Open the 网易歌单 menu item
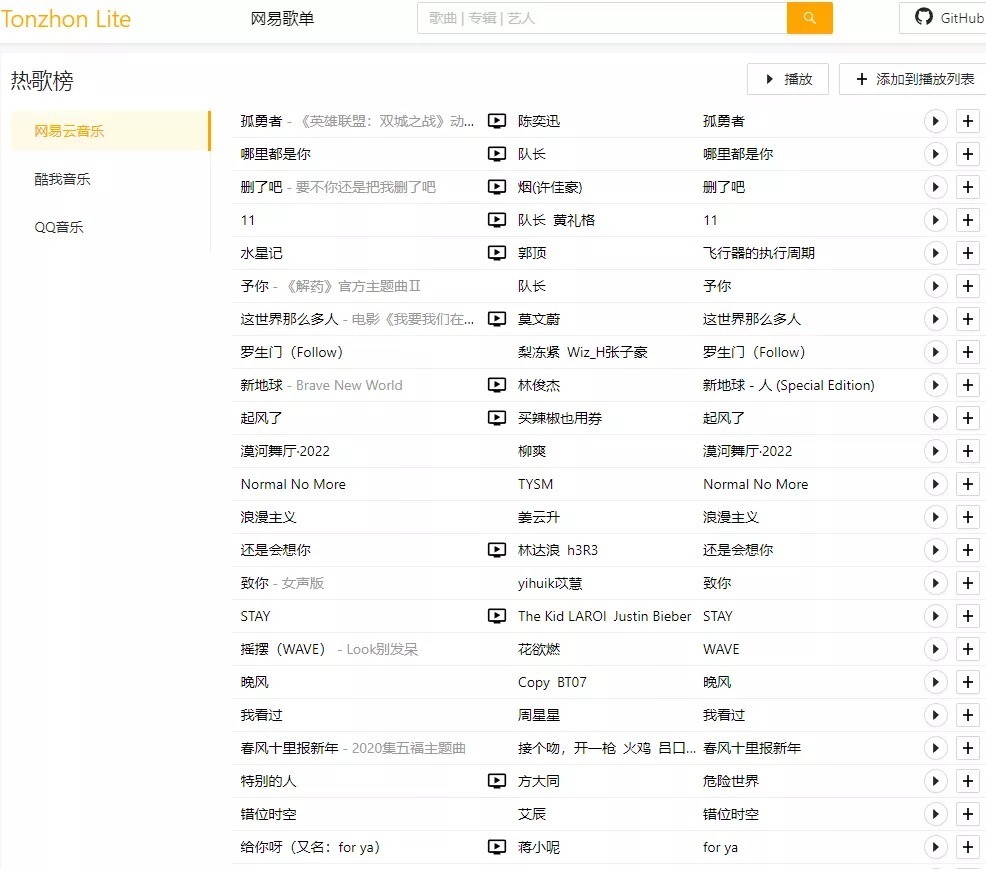 pyautogui.click(x=282, y=18)
